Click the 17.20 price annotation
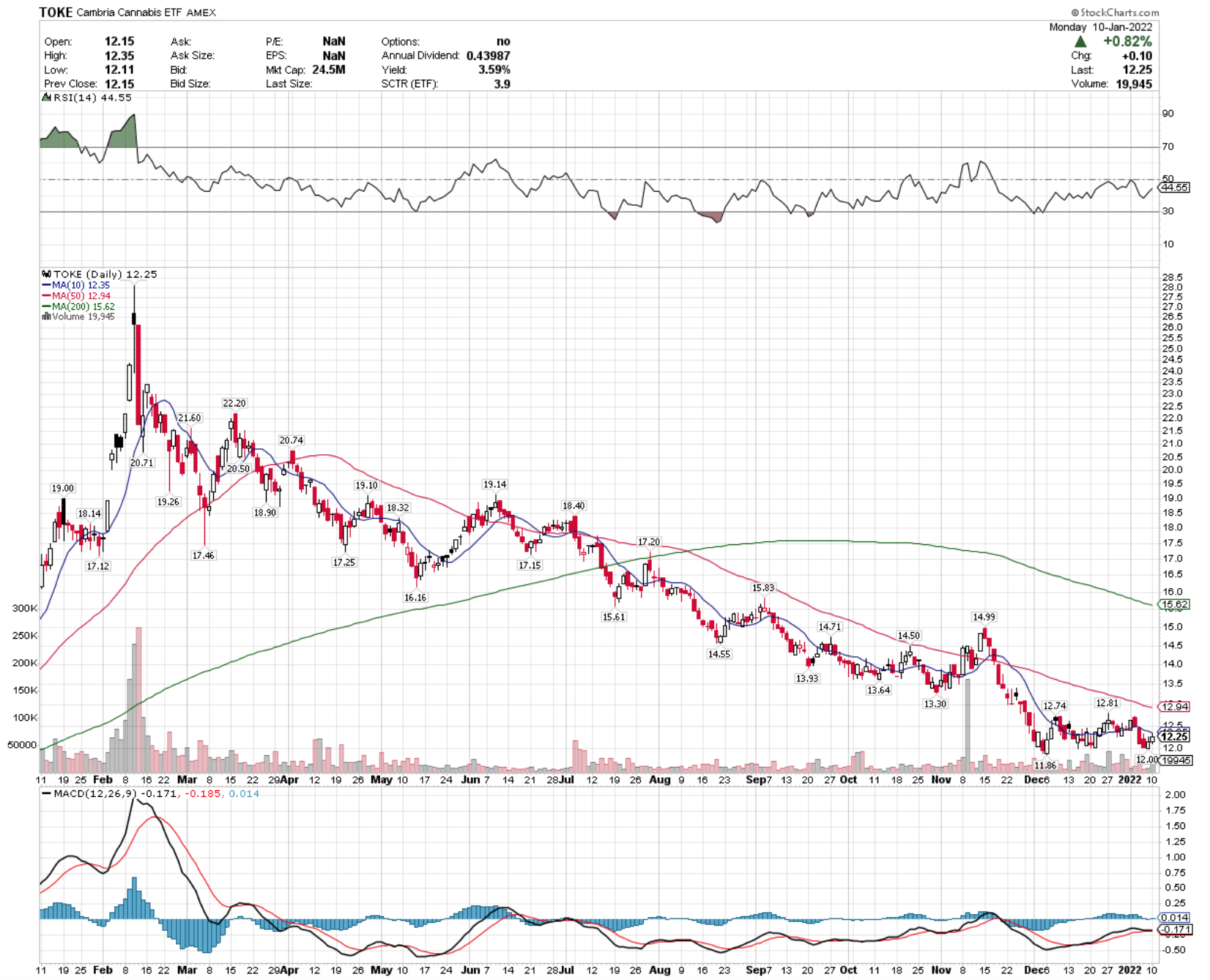This screenshot has width=1210, height=980. 649,542
